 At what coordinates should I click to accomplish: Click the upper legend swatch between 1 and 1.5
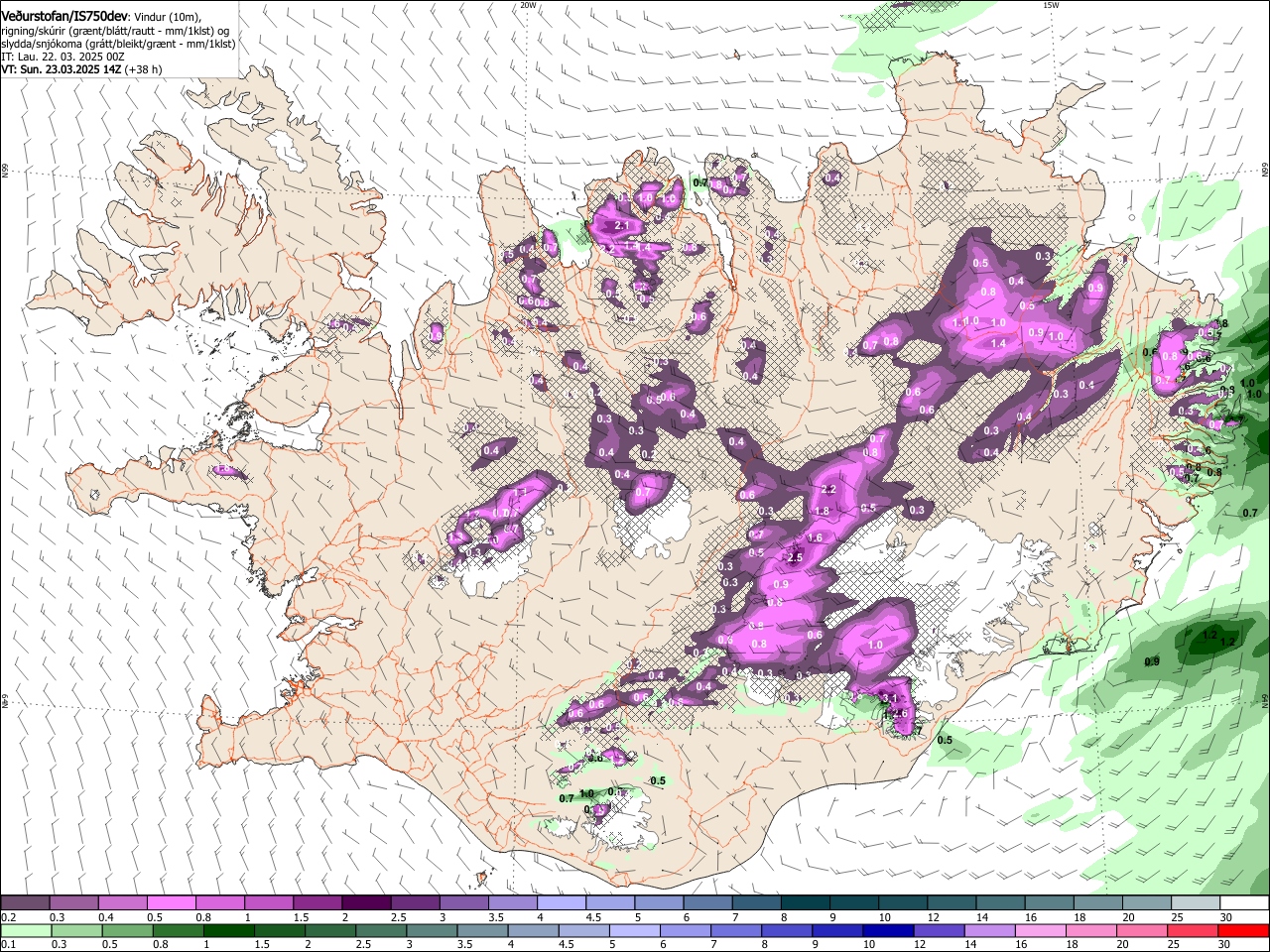pyautogui.click(x=269, y=903)
